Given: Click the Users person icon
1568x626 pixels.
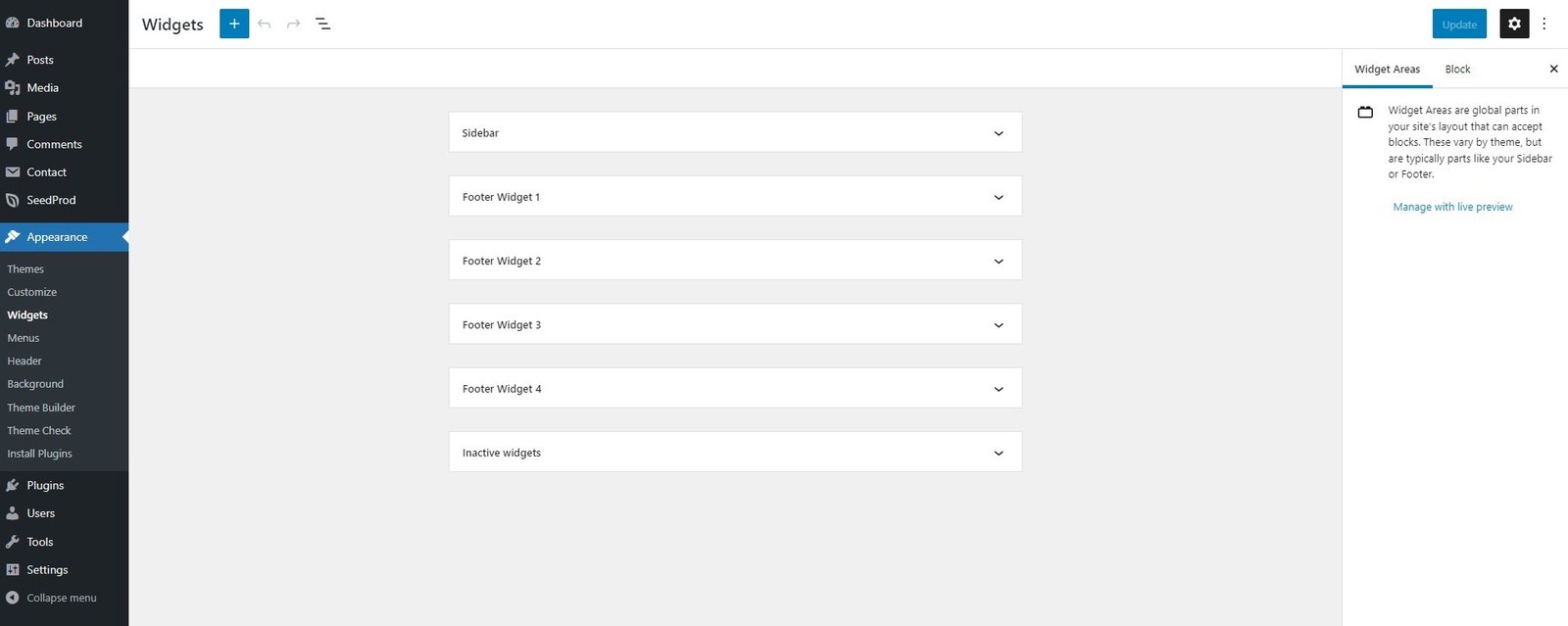Looking at the screenshot, I should click(13, 513).
